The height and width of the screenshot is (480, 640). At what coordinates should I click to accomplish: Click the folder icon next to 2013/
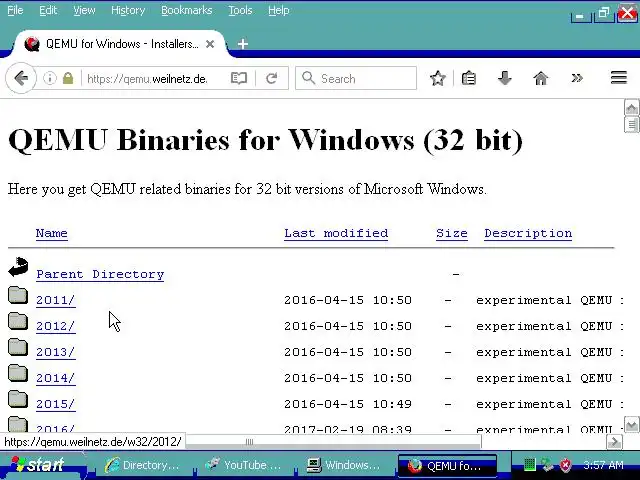point(18,347)
